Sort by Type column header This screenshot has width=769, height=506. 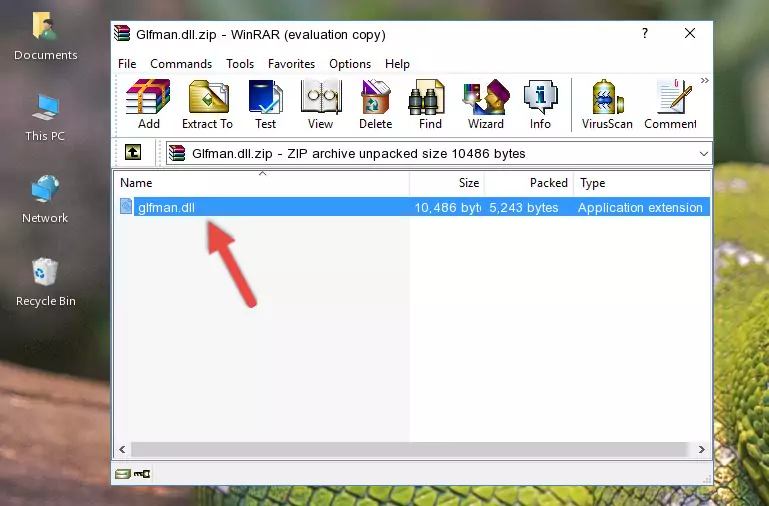[642, 183]
